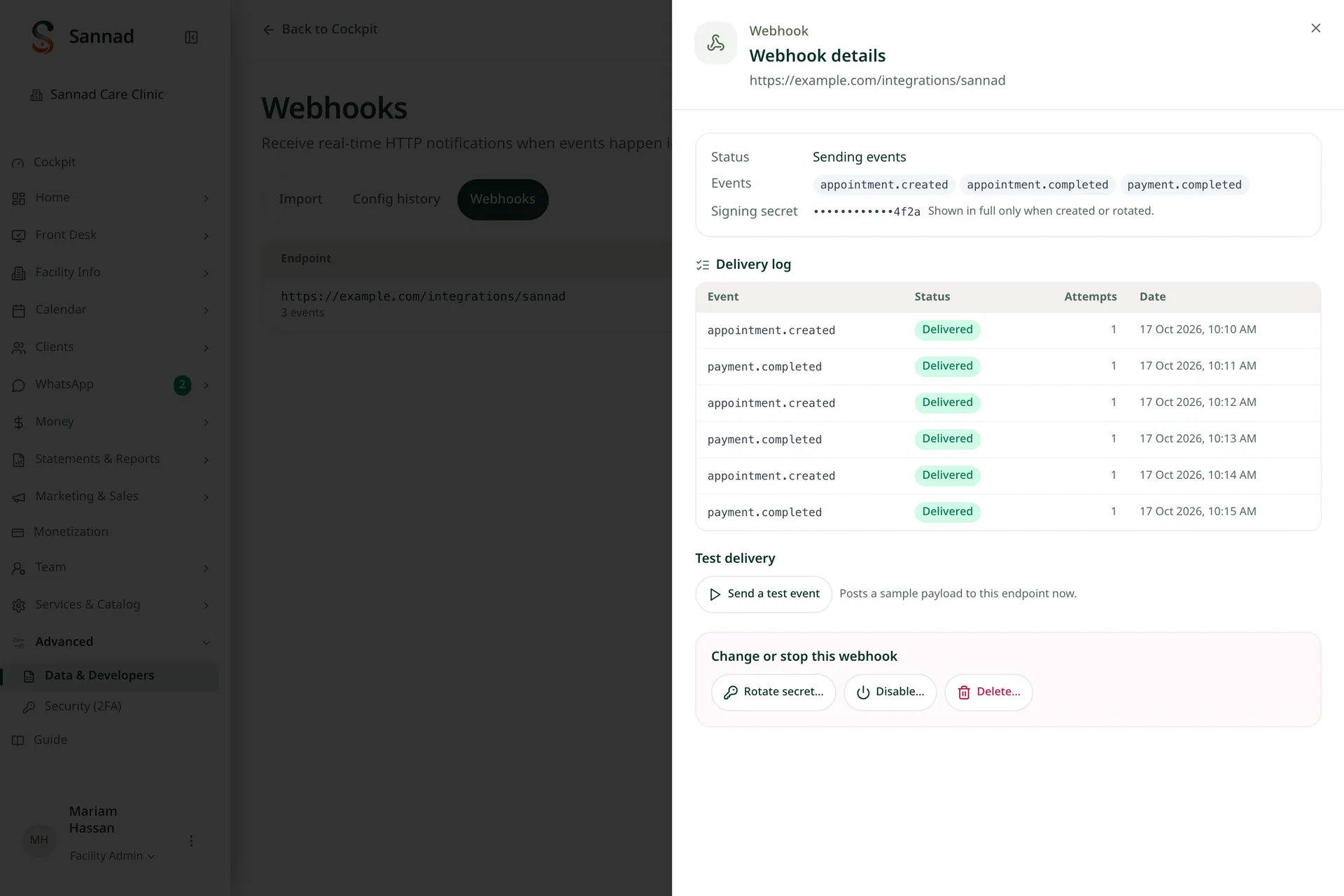
Task: Select the Webhooks tab
Action: point(503,199)
